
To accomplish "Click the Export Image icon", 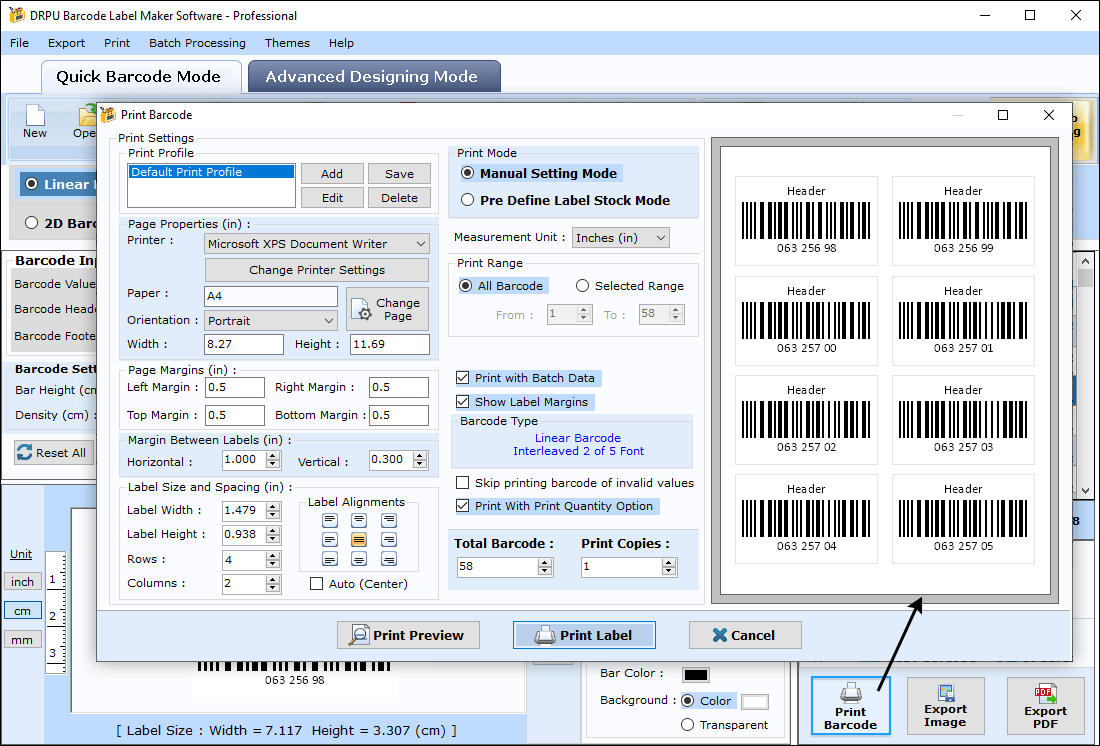I will click(945, 692).
